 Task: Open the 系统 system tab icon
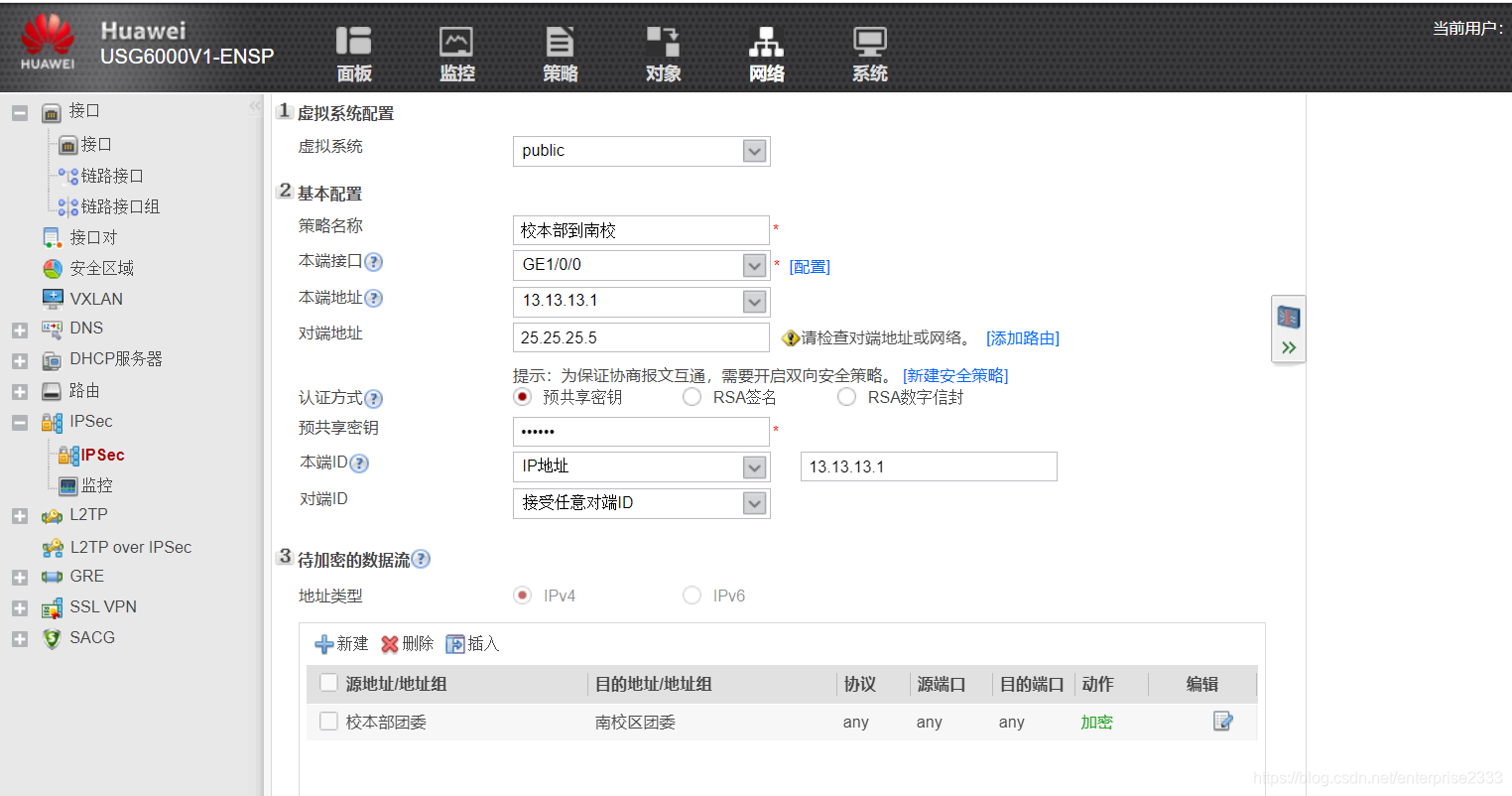click(x=869, y=54)
